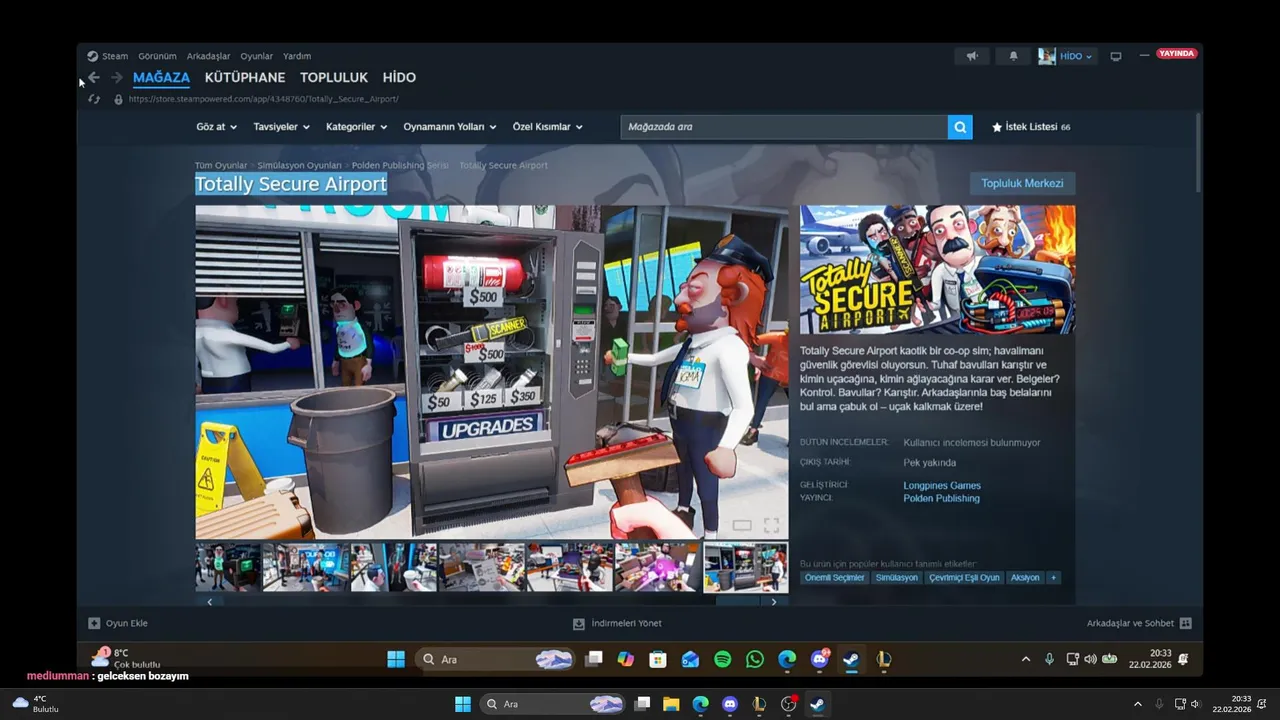1280x720 pixels.
Task: Open Steam announcements megaphone icon
Action: 972,56
